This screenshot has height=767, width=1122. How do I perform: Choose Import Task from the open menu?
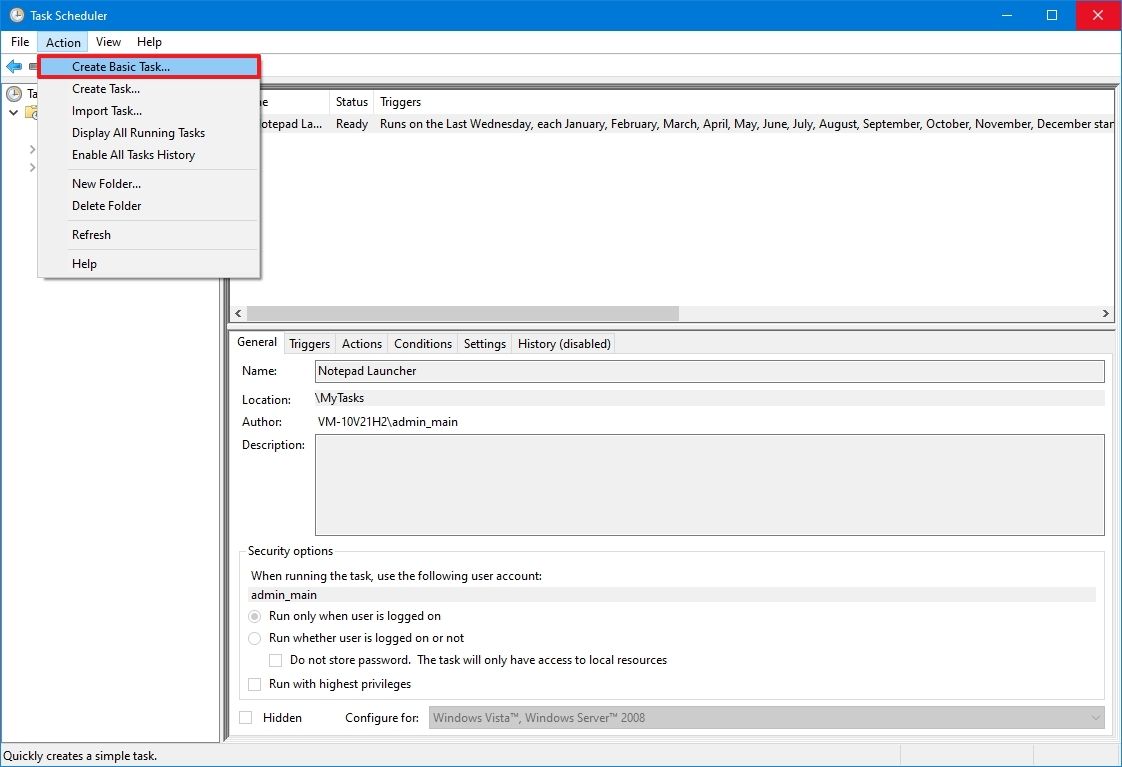pos(106,110)
